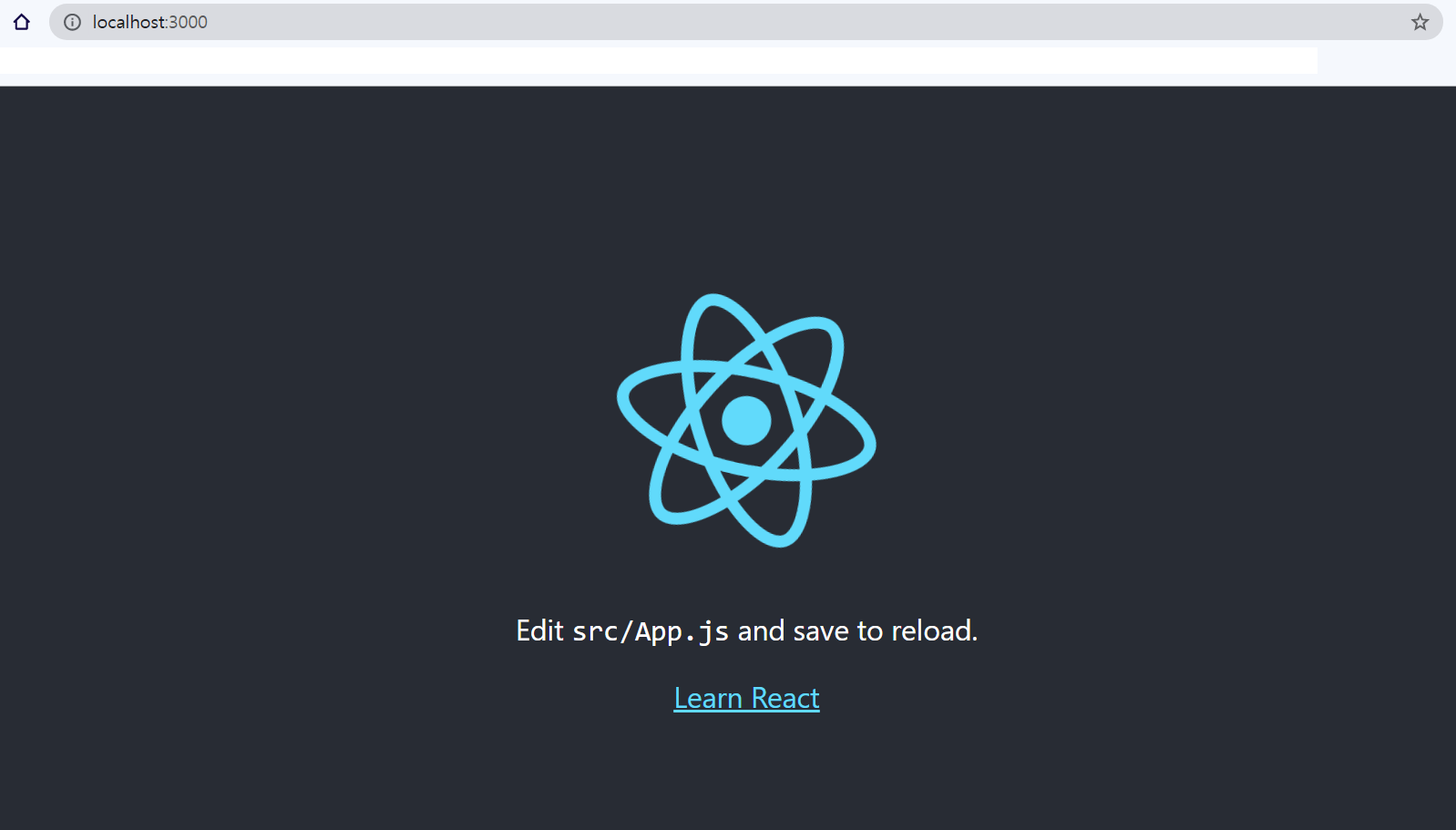
Task: Click the word Edit in the paragraph
Action: click(x=539, y=630)
